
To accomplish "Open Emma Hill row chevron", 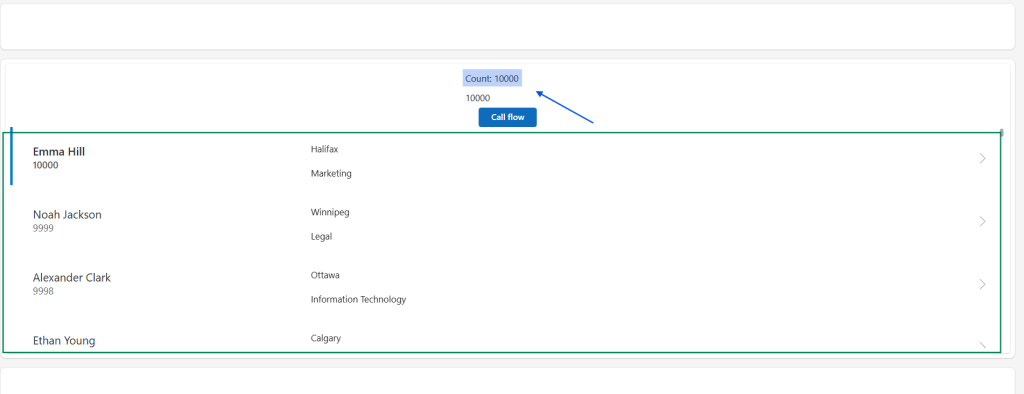I will 982,158.
